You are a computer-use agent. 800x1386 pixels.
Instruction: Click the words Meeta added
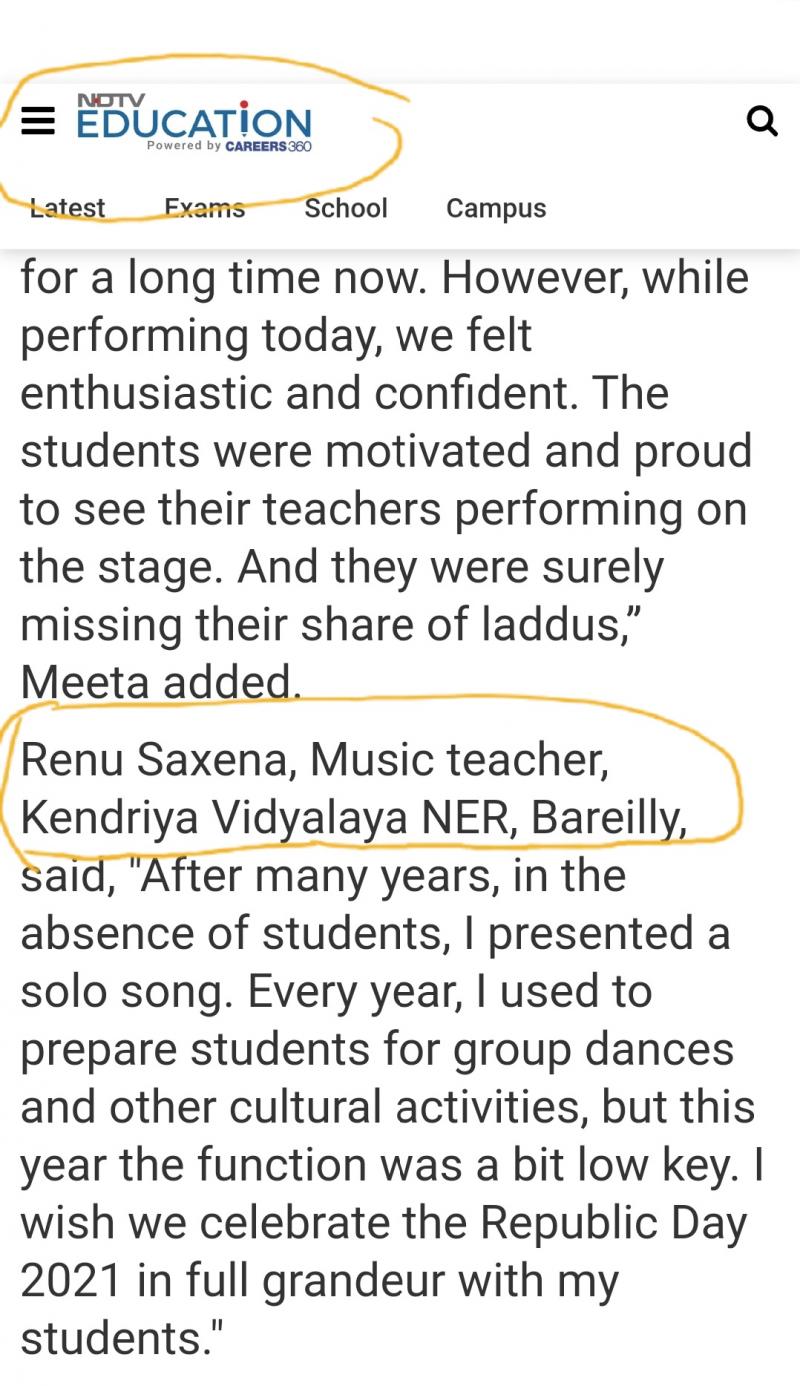click(x=160, y=684)
